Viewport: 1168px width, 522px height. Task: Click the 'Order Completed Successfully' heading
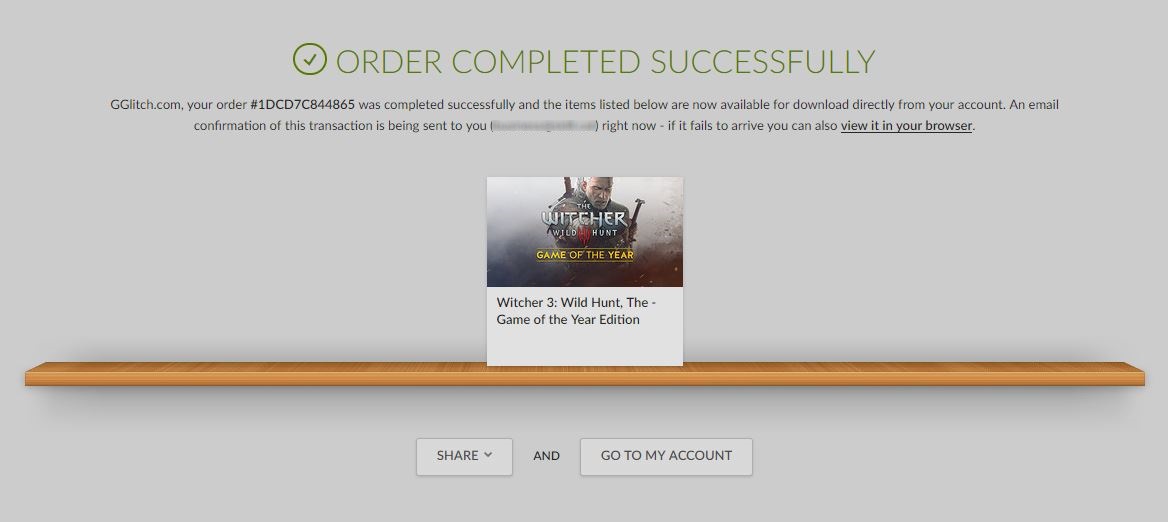point(605,61)
